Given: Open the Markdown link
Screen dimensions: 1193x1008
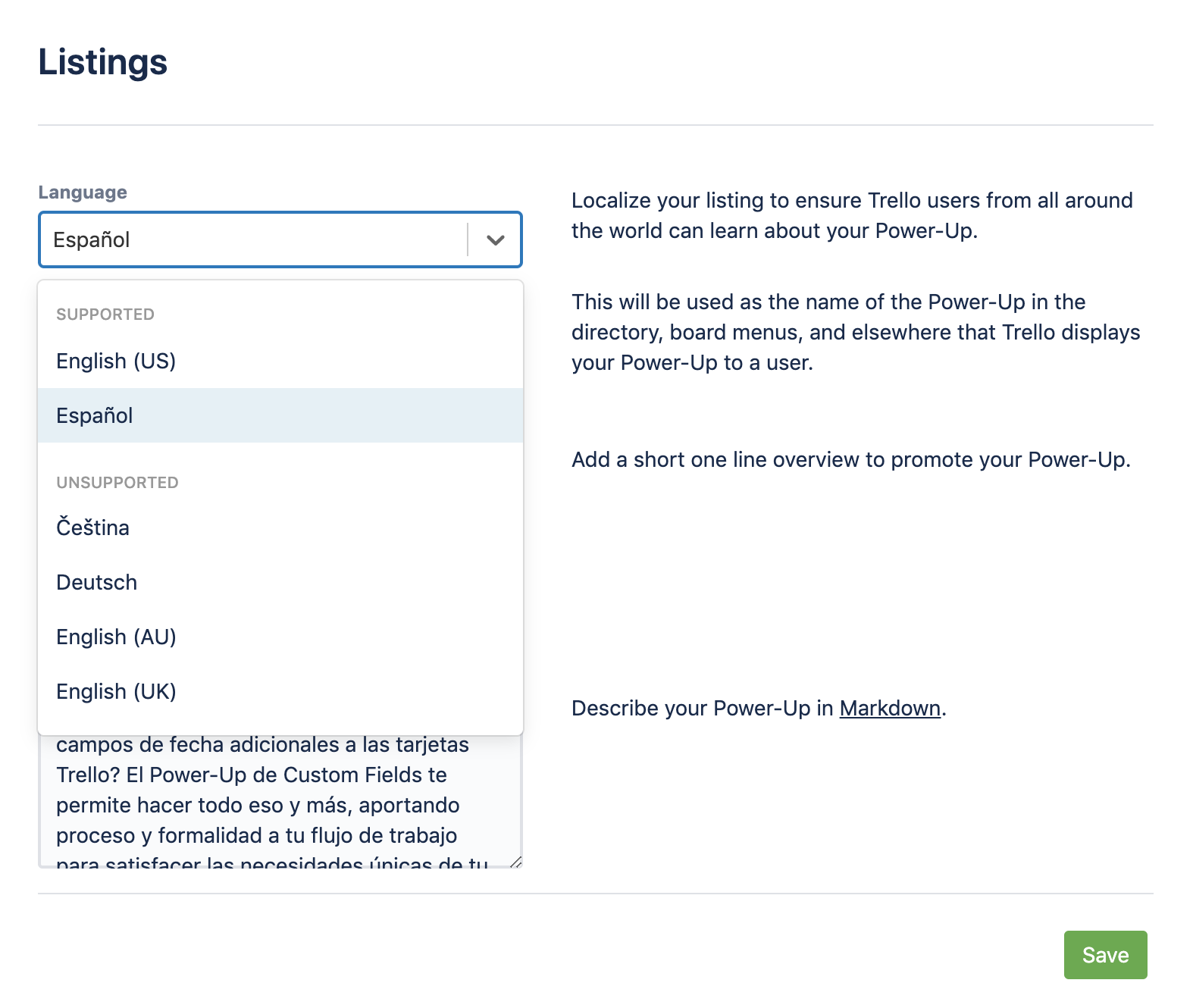Looking at the screenshot, I should [890, 708].
